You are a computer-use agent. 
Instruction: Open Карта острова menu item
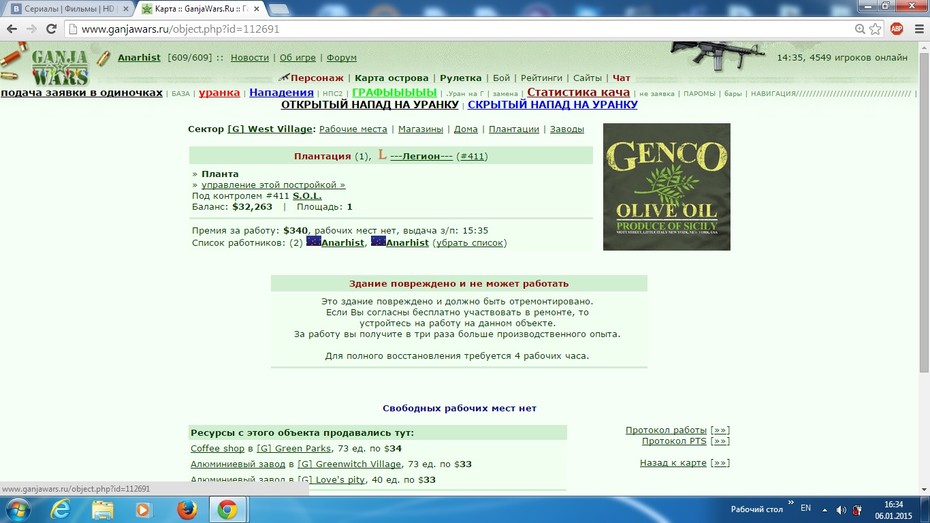(x=391, y=78)
